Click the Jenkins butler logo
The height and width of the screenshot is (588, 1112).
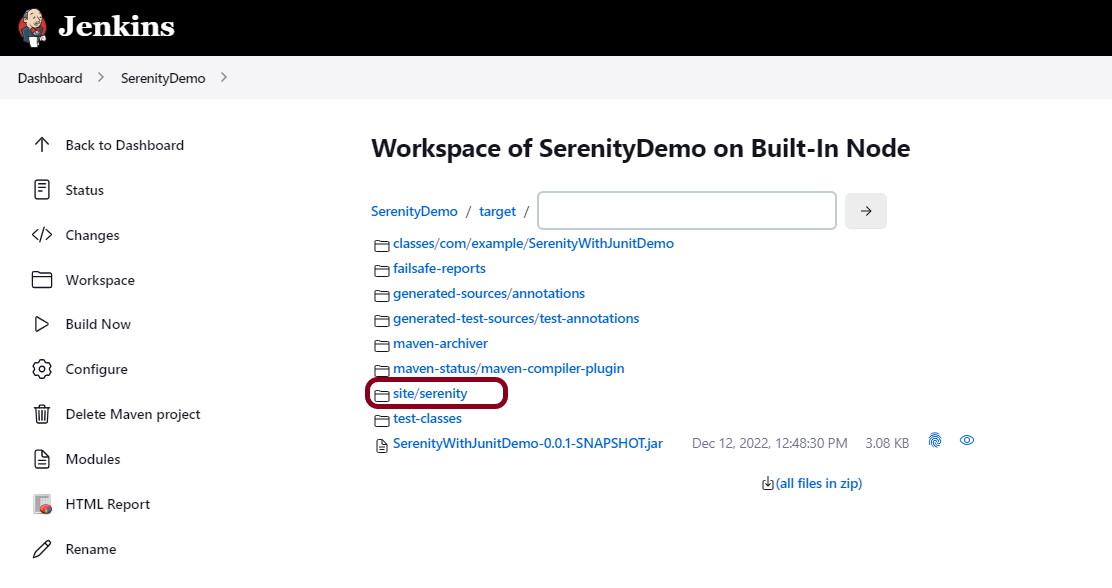coord(32,27)
